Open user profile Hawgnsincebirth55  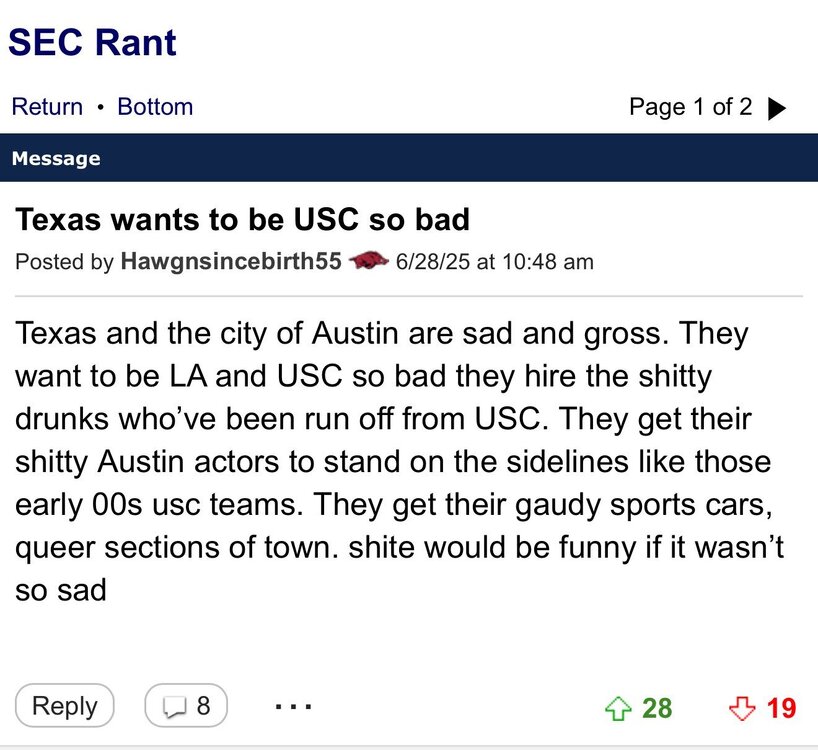(231, 262)
